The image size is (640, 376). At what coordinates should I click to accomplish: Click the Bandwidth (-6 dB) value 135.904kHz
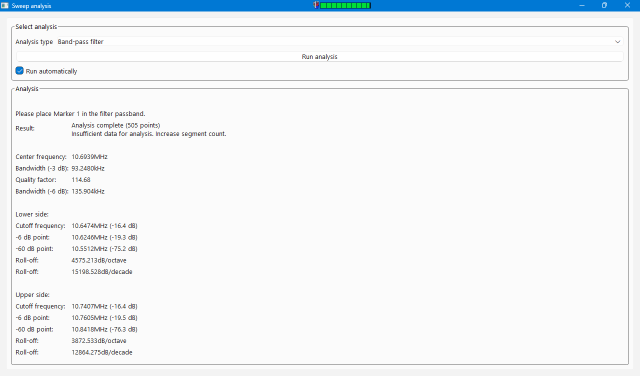click(88, 191)
